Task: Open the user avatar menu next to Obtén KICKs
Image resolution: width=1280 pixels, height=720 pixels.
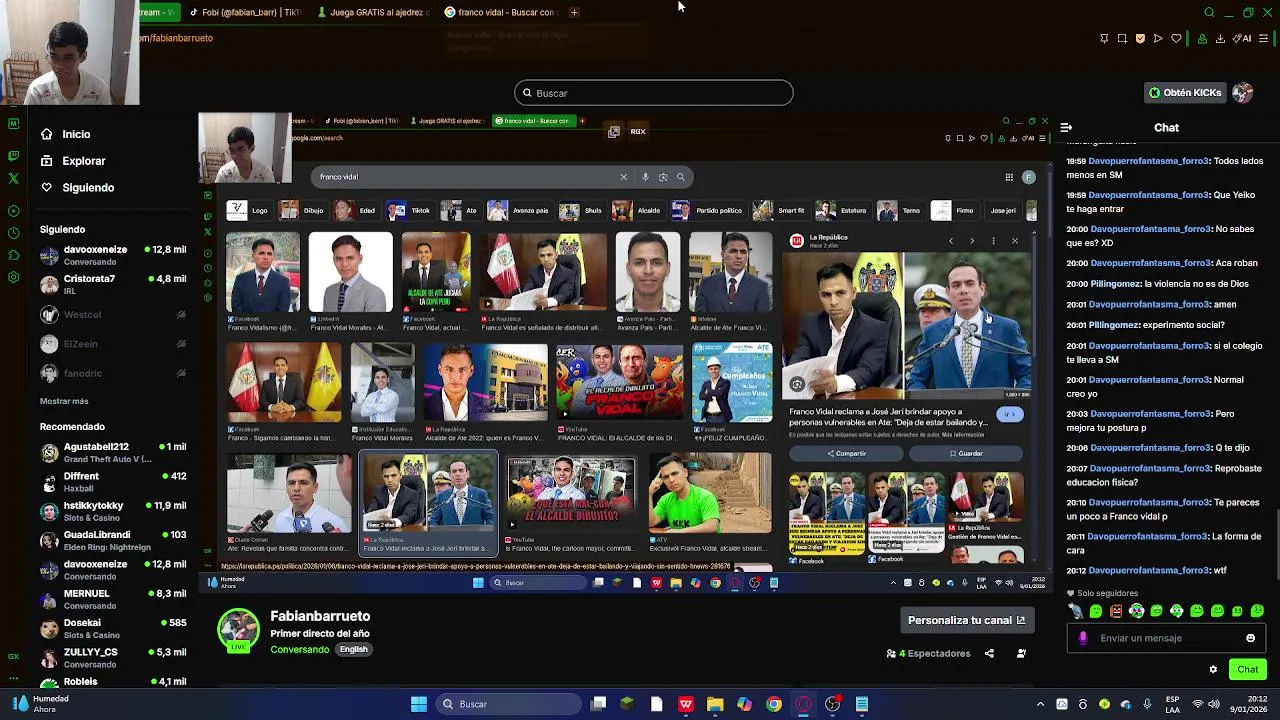Action: point(1242,93)
